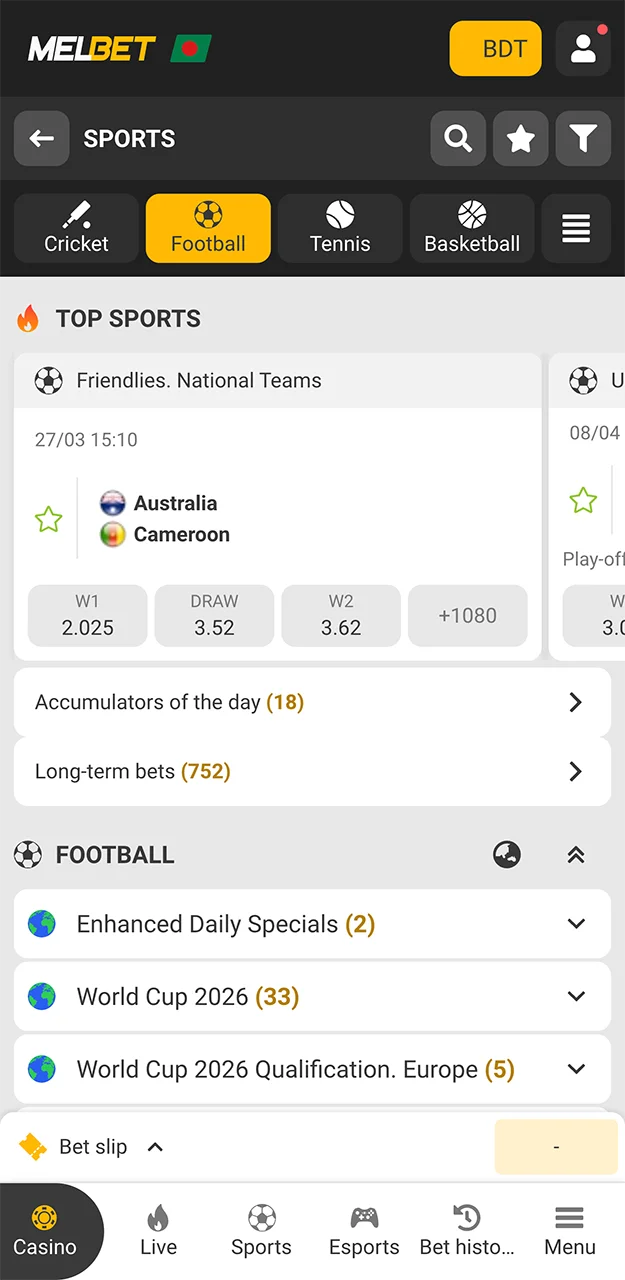This screenshot has width=625, height=1280.
Task: Expand World Cup 2026 Qualification Europe
Action: (x=576, y=1069)
